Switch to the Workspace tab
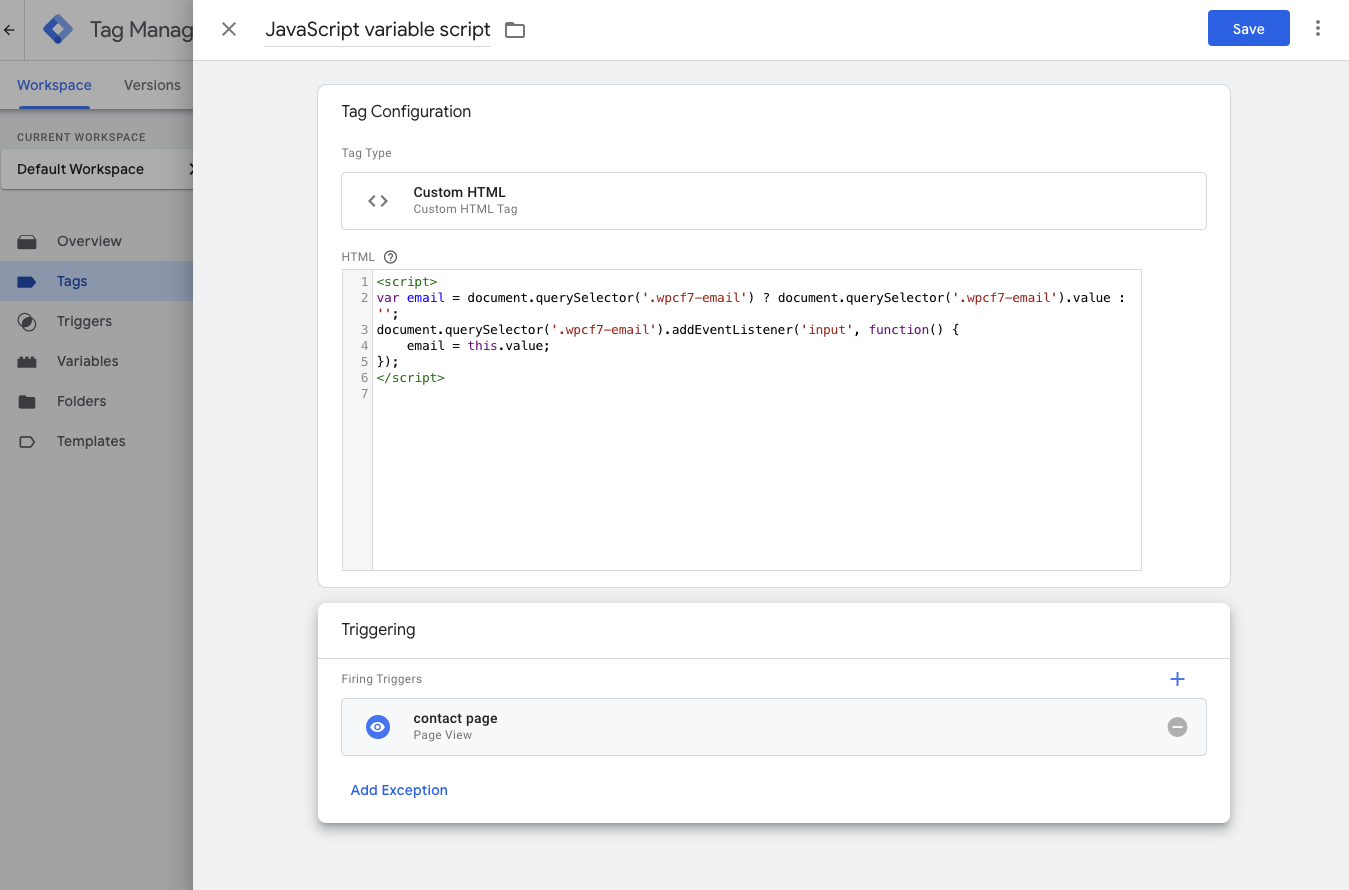Viewport: 1349px width, 890px height. click(54, 85)
